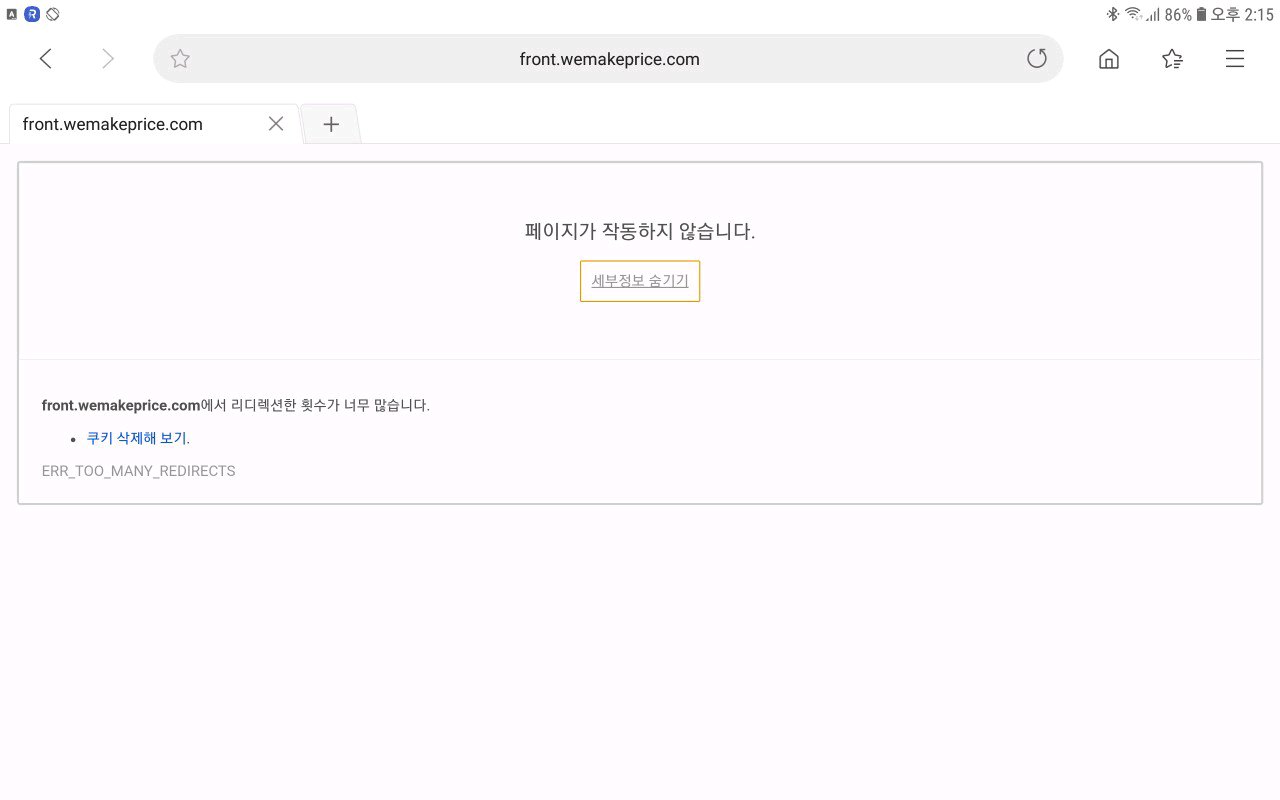Go back with the back arrow

pos(46,59)
